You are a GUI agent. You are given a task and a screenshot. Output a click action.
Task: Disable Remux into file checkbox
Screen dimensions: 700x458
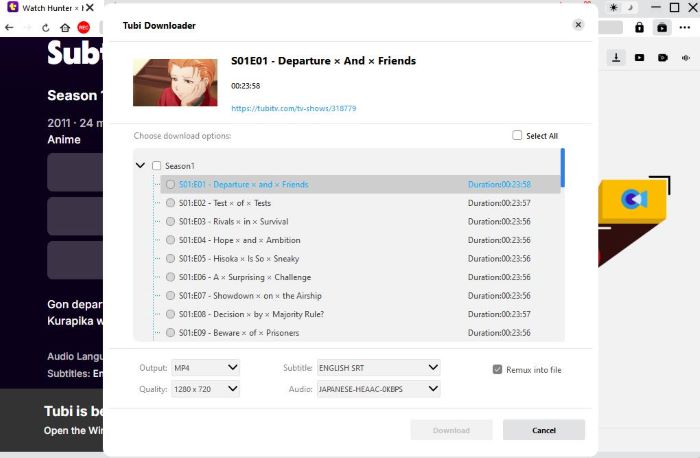click(x=498, y=369)
